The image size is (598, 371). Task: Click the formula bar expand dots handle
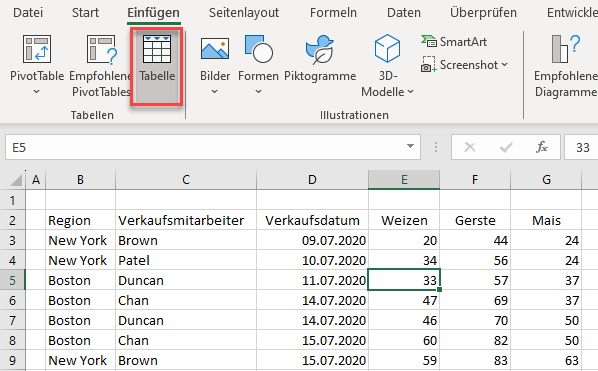[436, 147]
